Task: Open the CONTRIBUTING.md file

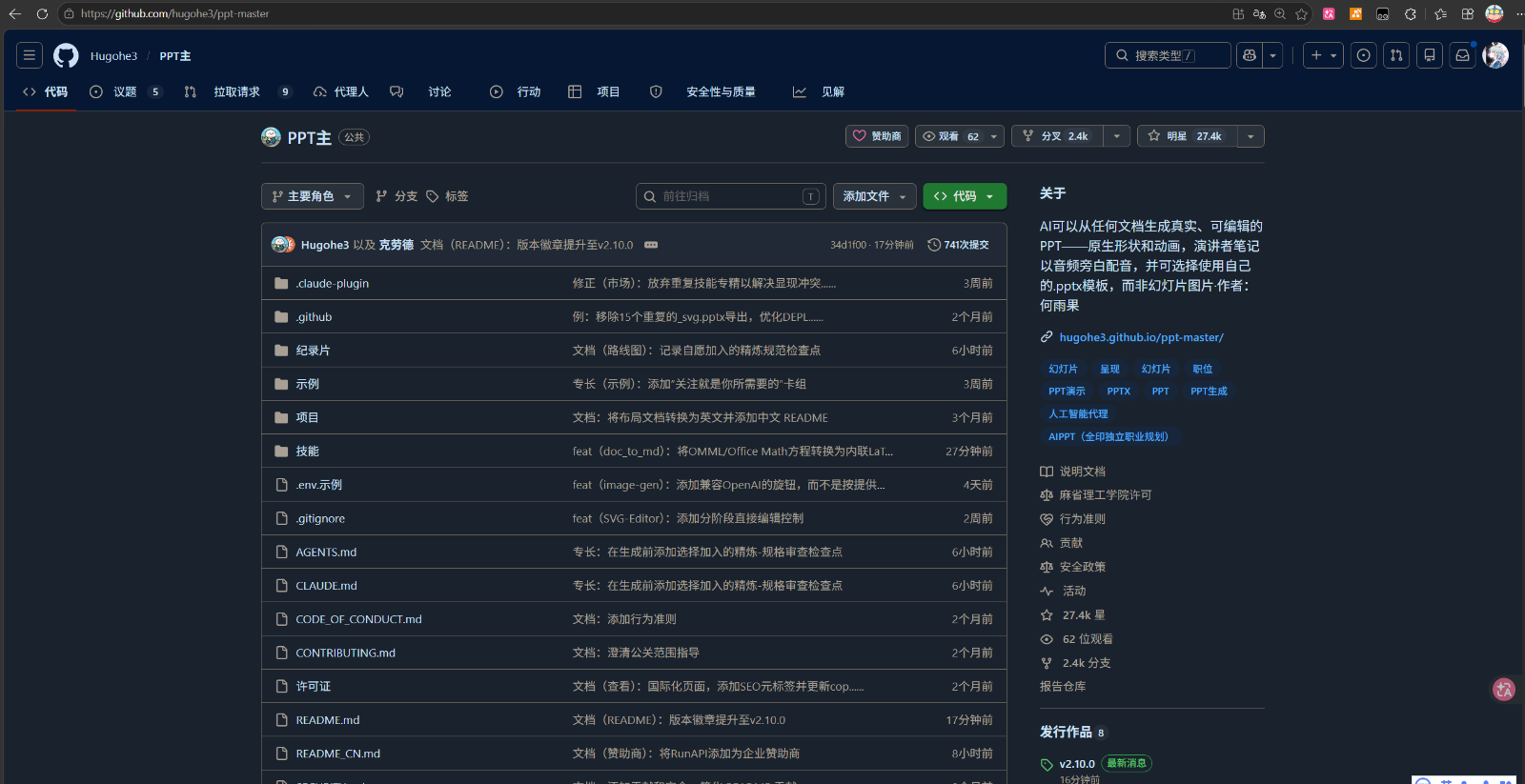Action: (345, 653)
